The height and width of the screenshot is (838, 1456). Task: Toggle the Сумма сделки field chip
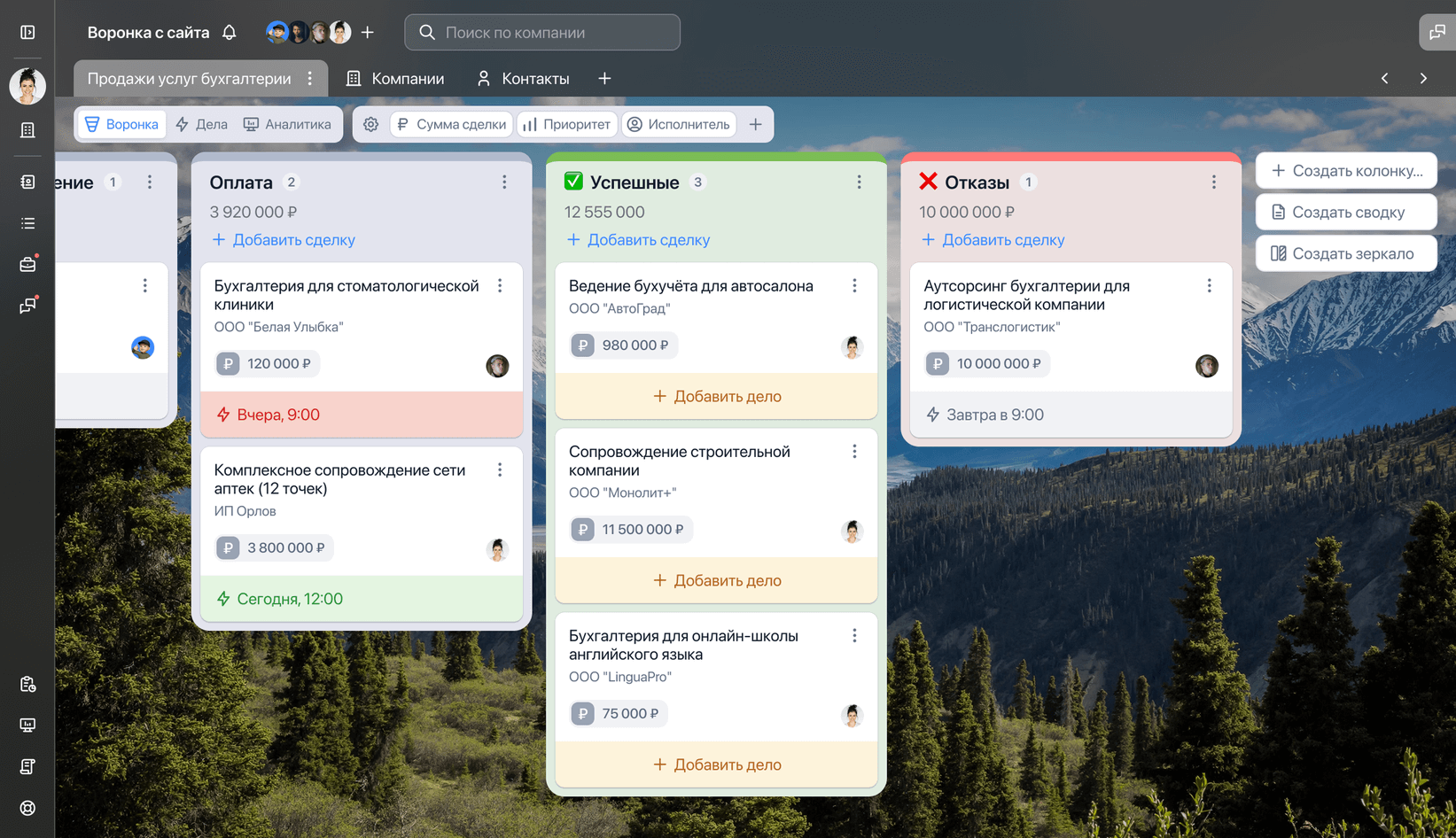click(452, 125)
